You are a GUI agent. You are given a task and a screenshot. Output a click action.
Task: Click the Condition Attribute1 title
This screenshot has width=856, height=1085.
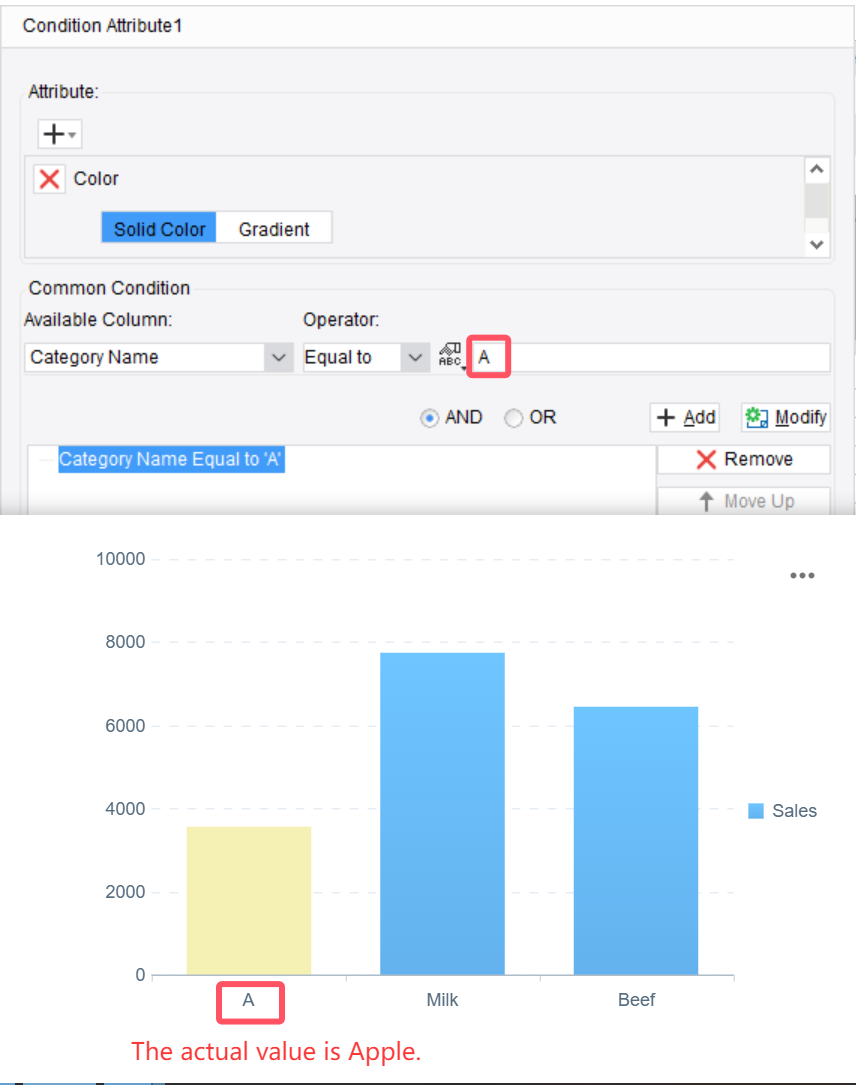click(102, 26)
